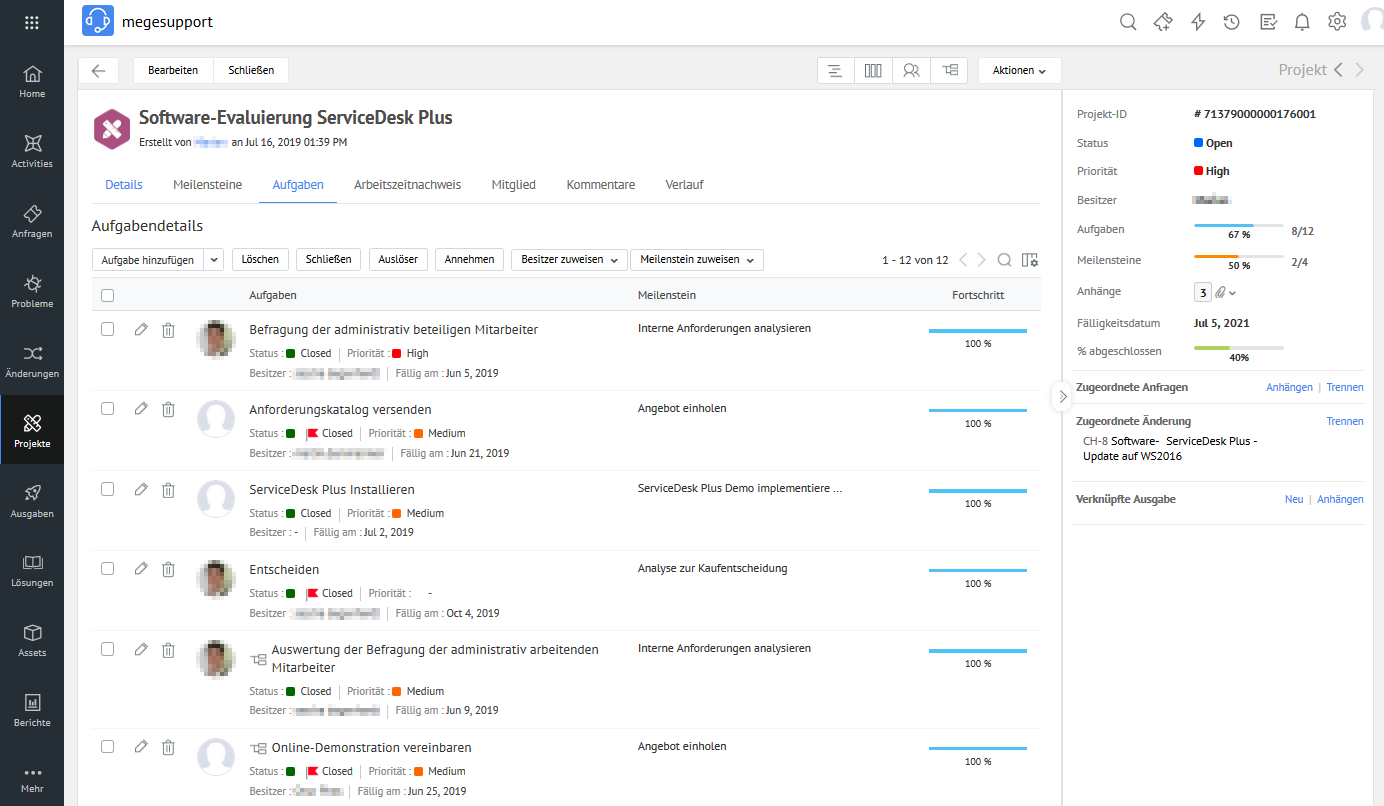The height and width of the screenshot is (806, 1384).
Task: Click Meilensteine 50 % progress bar
Action: click(1239, 257)
